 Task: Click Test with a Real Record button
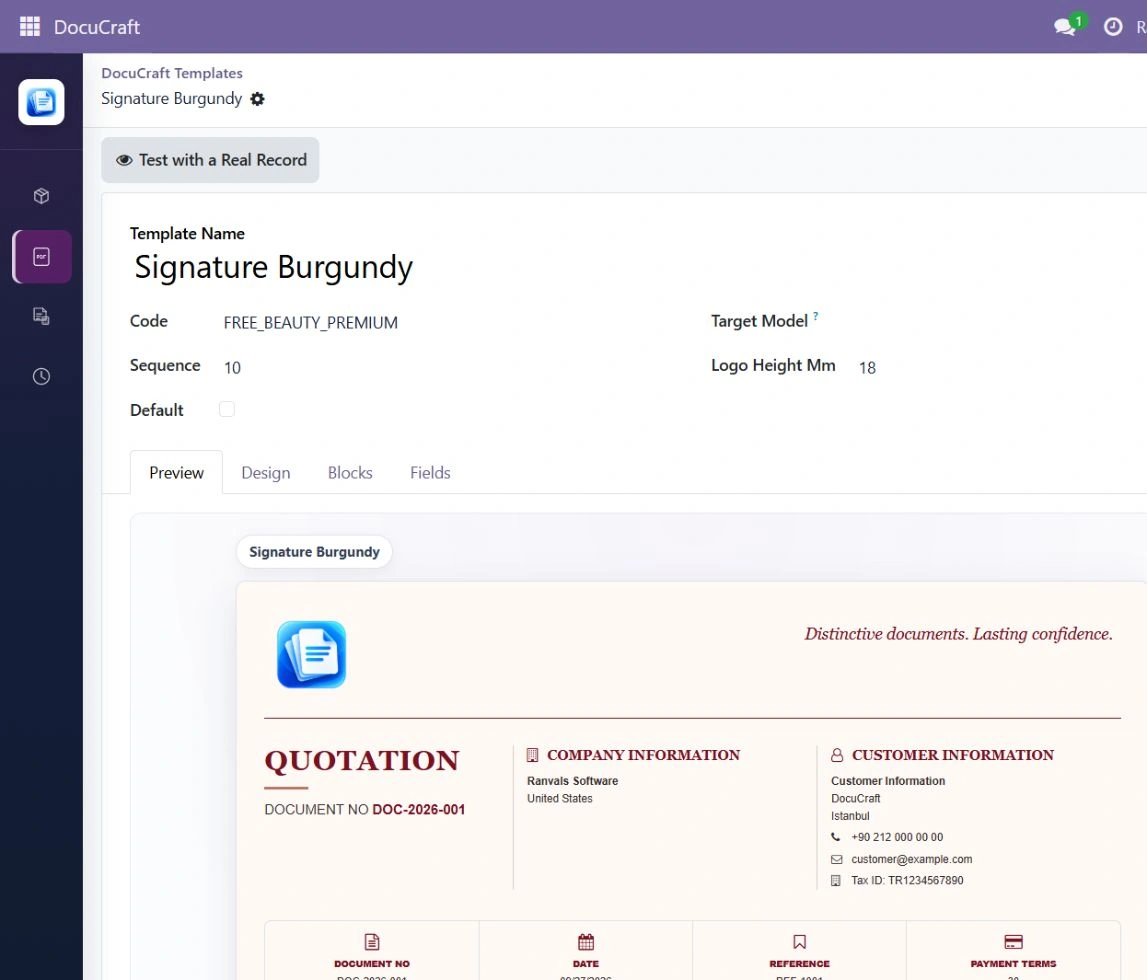pos(211,160)
